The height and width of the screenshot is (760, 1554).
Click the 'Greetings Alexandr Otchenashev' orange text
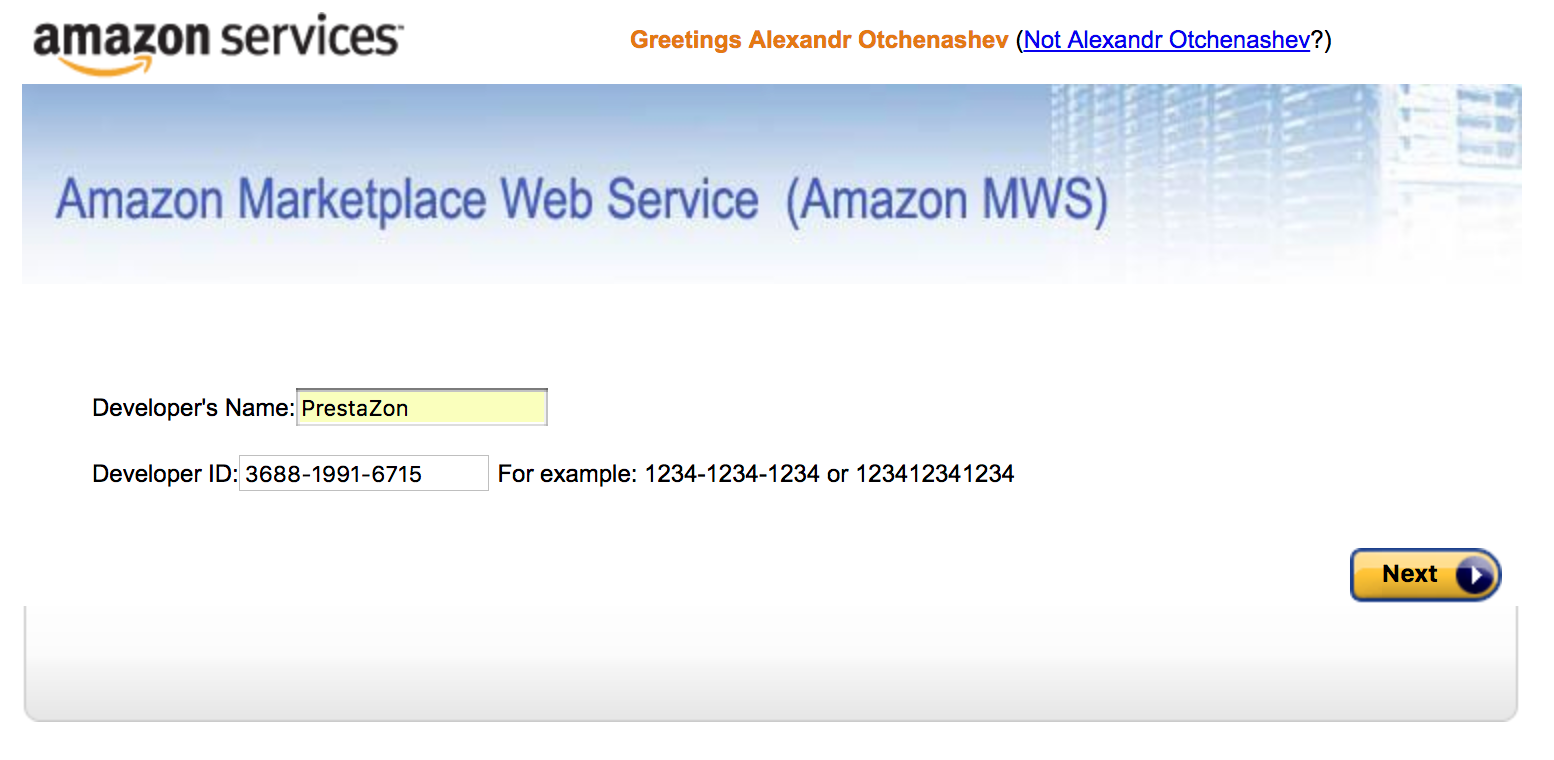click(x=819, y=40)
